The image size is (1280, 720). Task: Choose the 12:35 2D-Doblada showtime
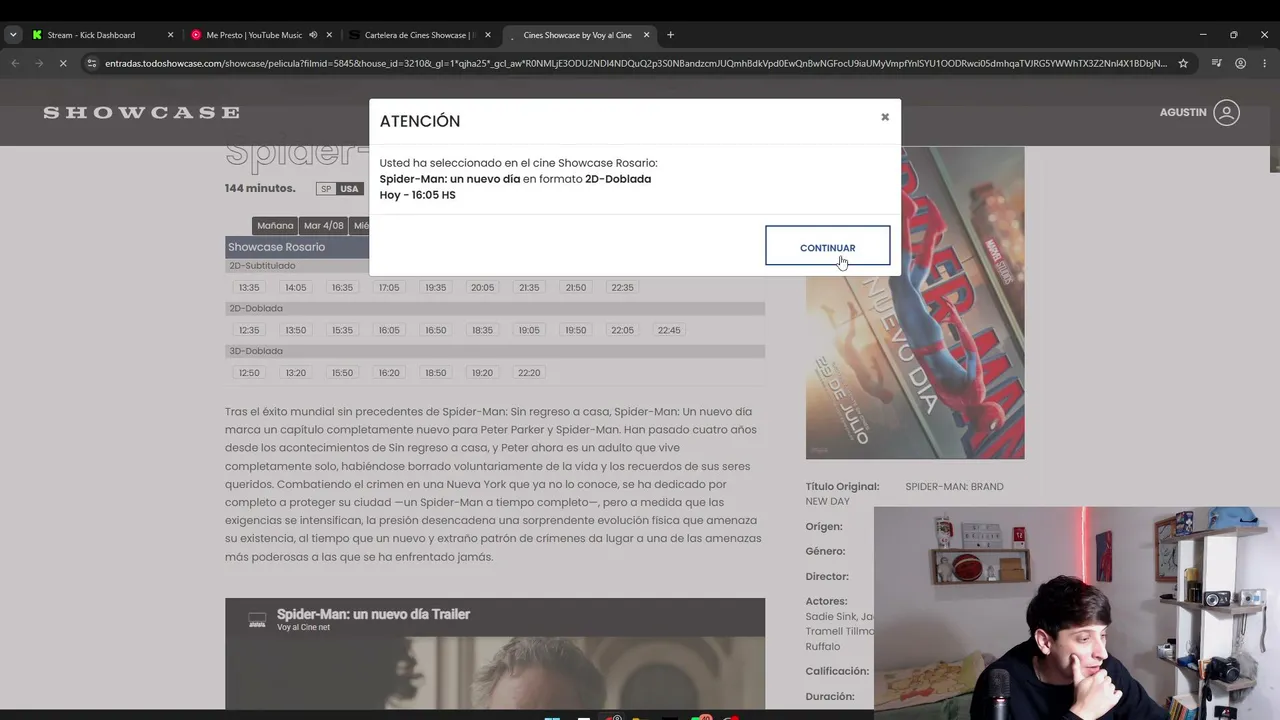click(249, 330)
